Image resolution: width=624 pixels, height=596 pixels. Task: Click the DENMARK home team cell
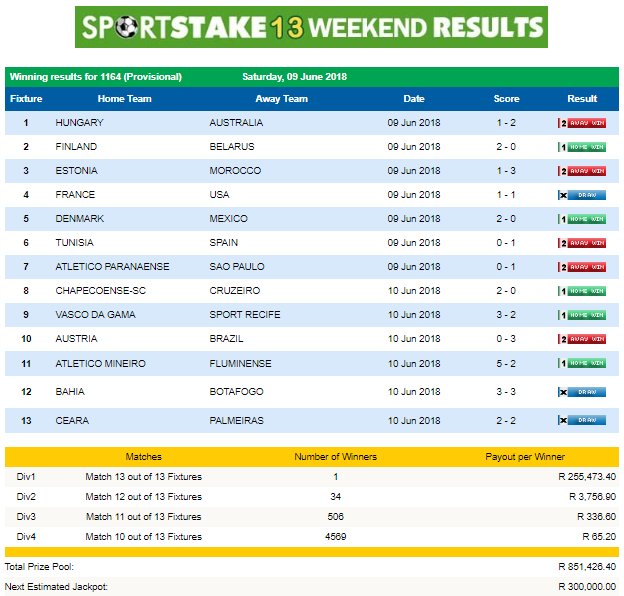coord(80,218)
